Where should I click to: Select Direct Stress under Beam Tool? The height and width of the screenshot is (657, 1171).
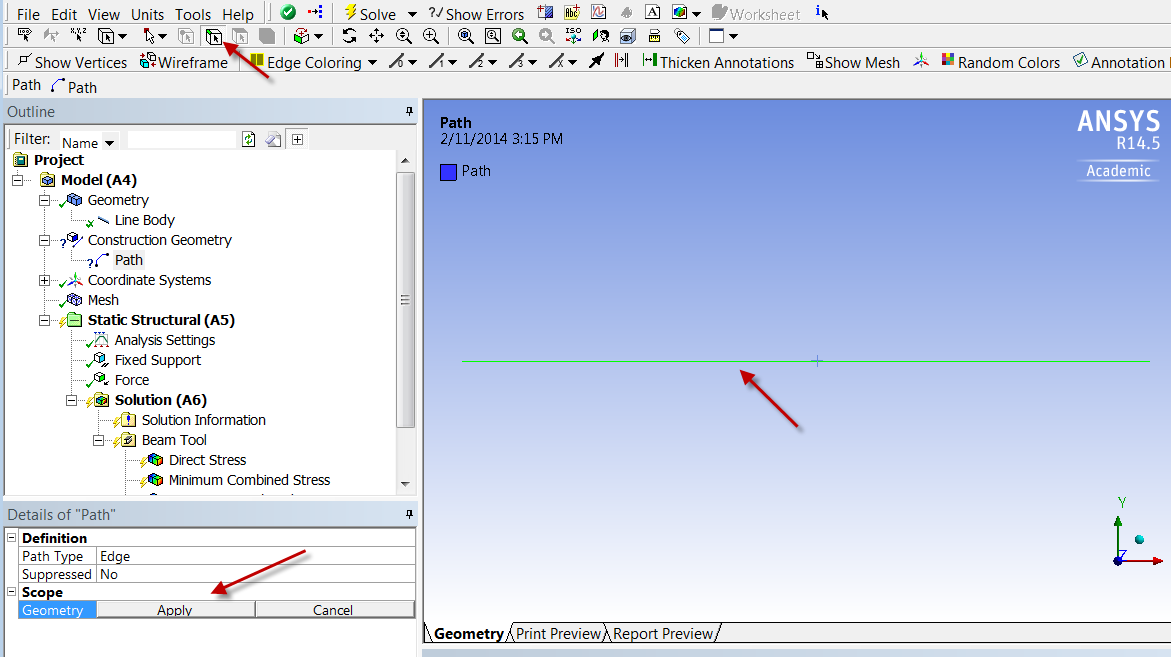click(207, 460)
